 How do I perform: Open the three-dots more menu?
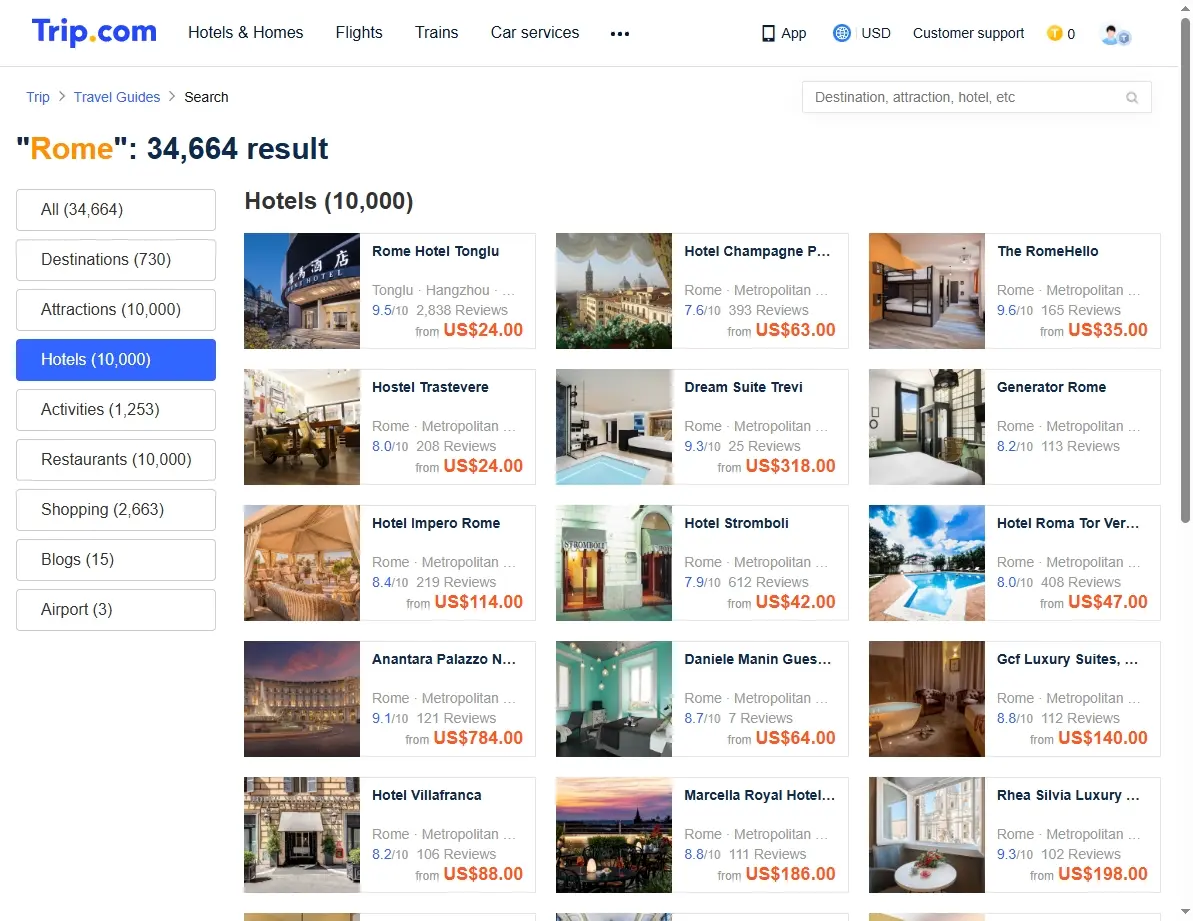[620, 33]
